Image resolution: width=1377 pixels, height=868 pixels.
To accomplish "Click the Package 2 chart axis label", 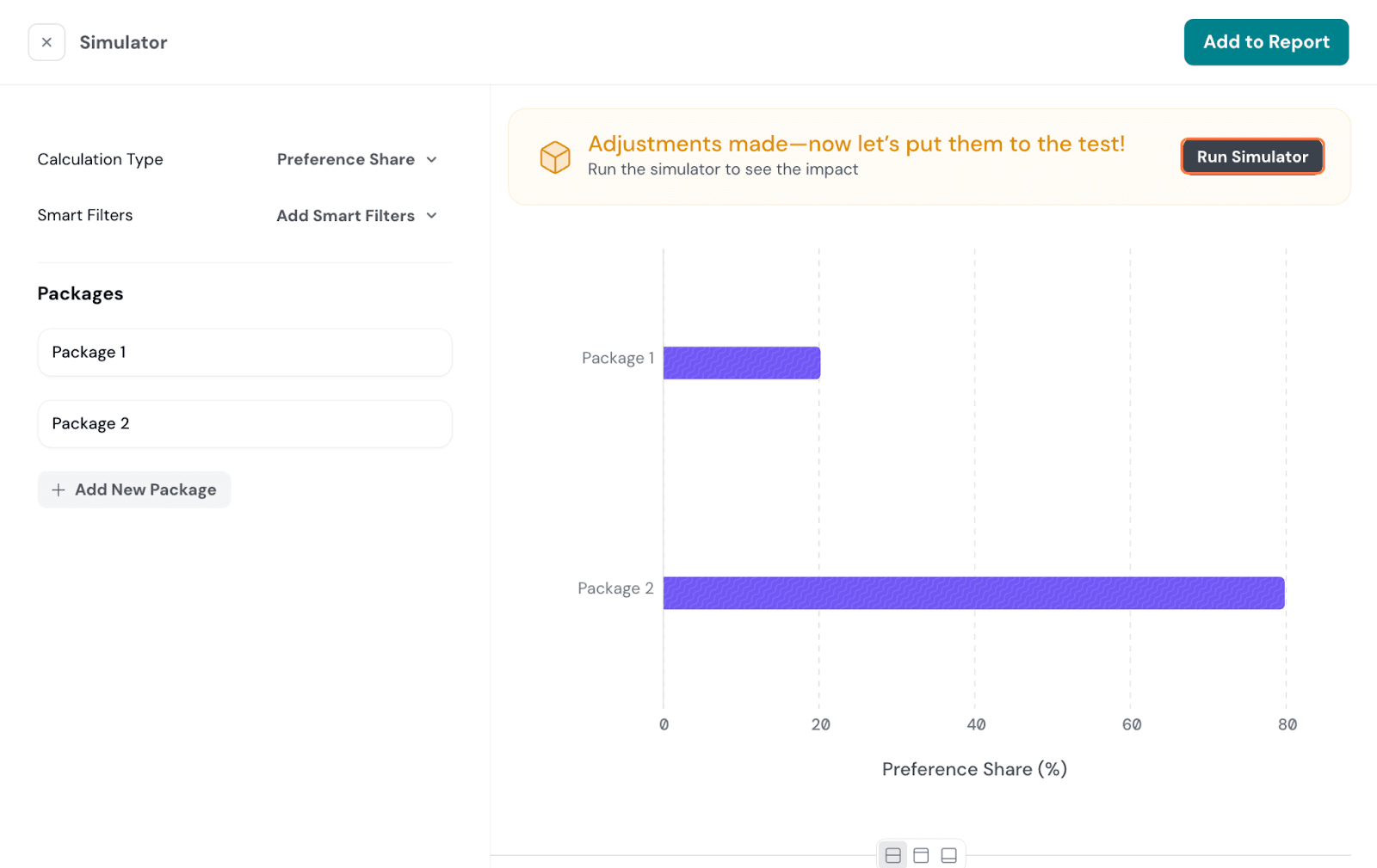I will (x=614, y=588).
